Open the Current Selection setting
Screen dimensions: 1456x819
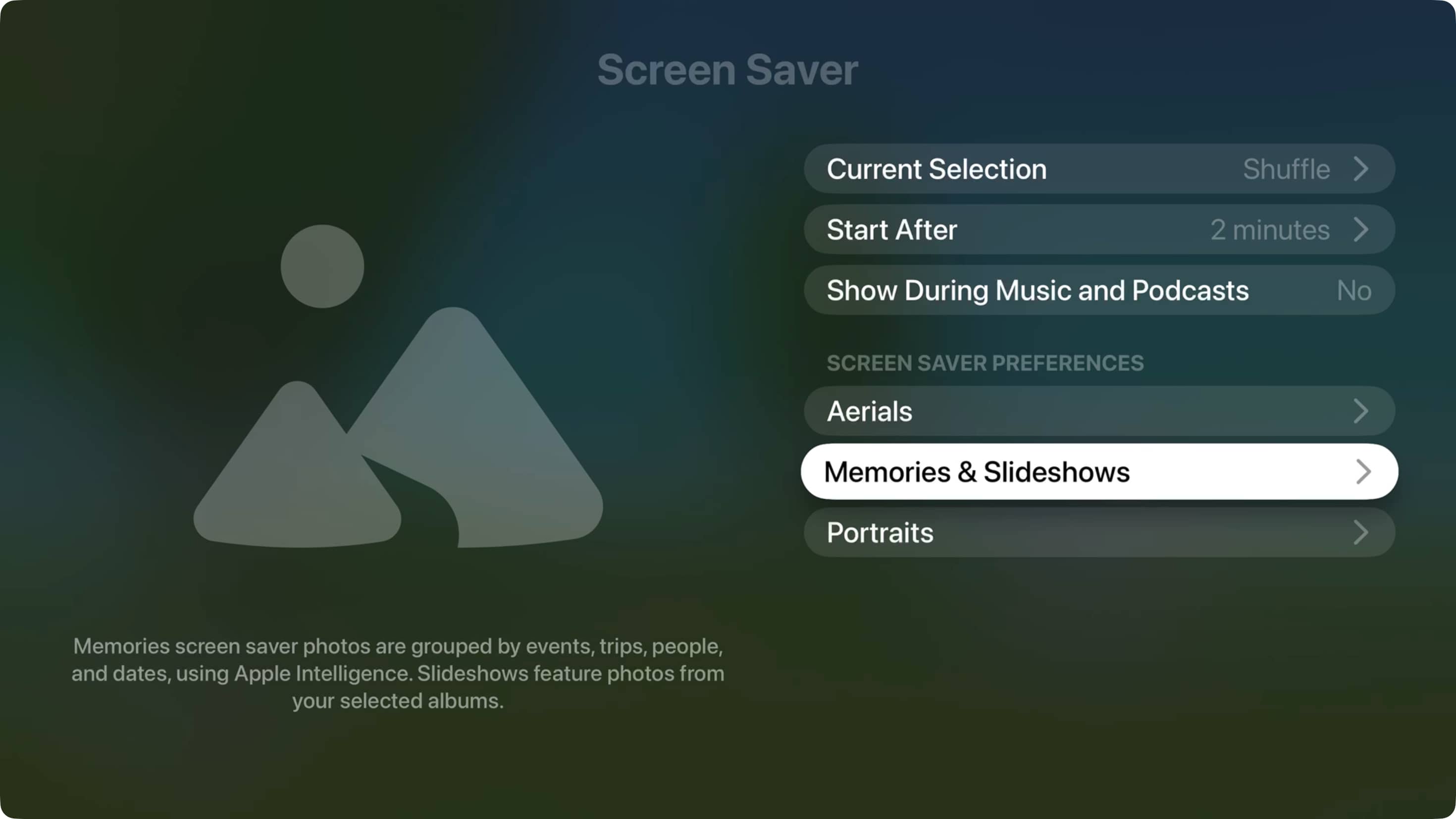pos(1099,169)
